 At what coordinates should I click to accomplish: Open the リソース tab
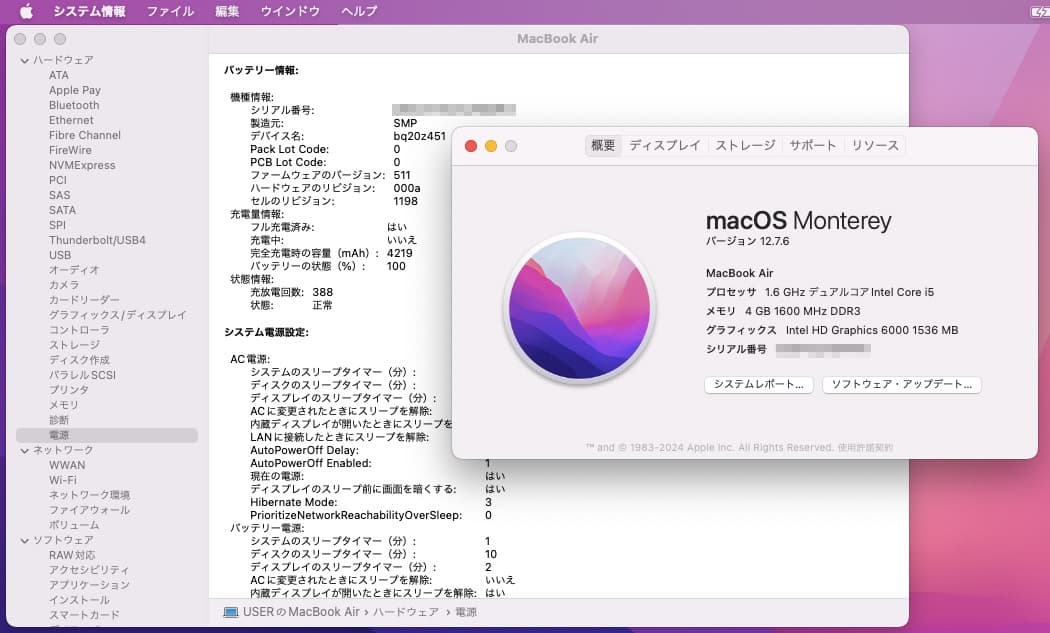tap(875, 144)
